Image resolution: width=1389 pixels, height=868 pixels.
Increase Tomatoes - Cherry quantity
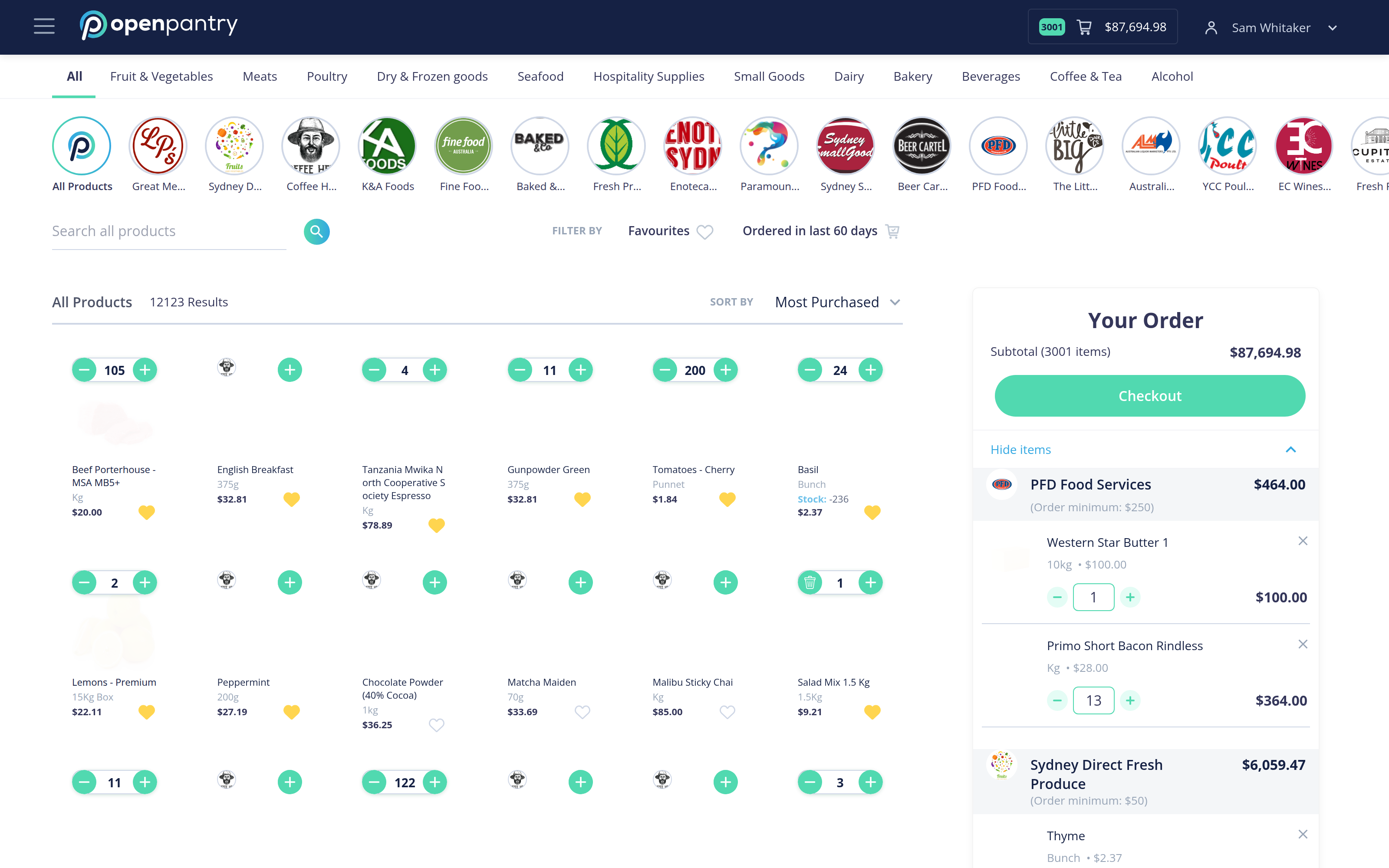click(x=725, y=370)
